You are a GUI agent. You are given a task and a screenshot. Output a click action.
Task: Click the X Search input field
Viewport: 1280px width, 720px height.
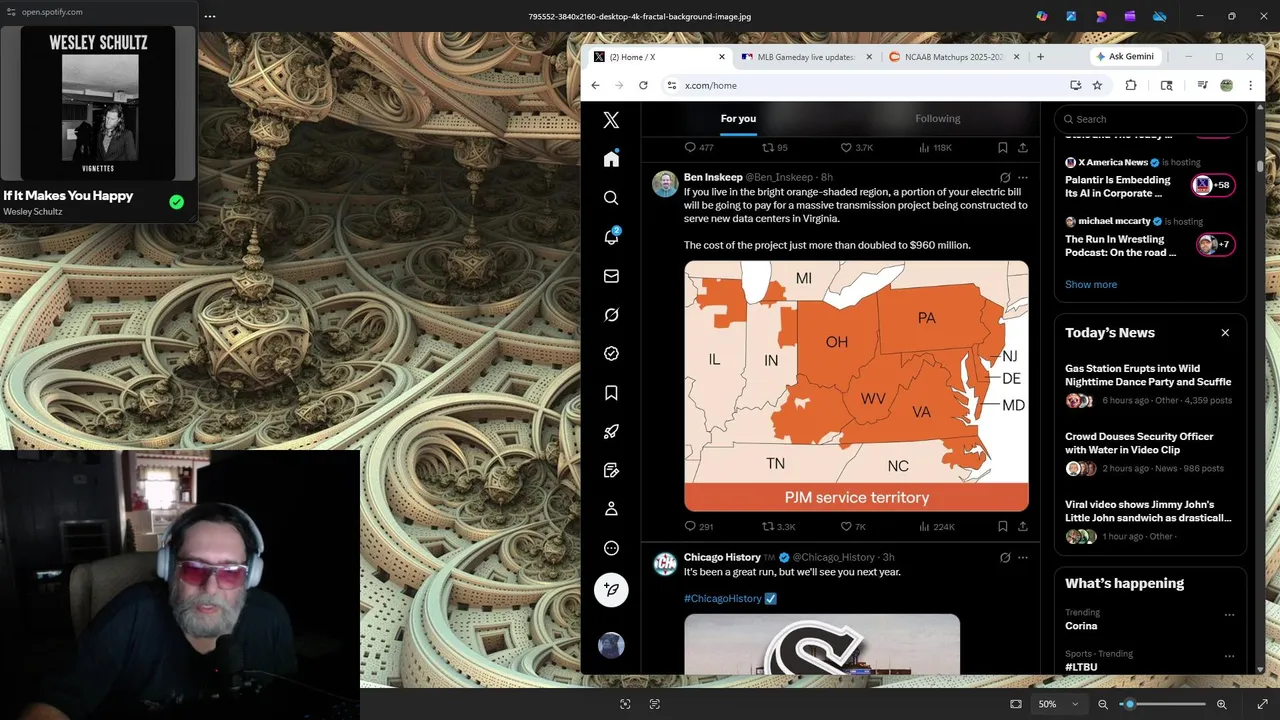coord(1150,119)
